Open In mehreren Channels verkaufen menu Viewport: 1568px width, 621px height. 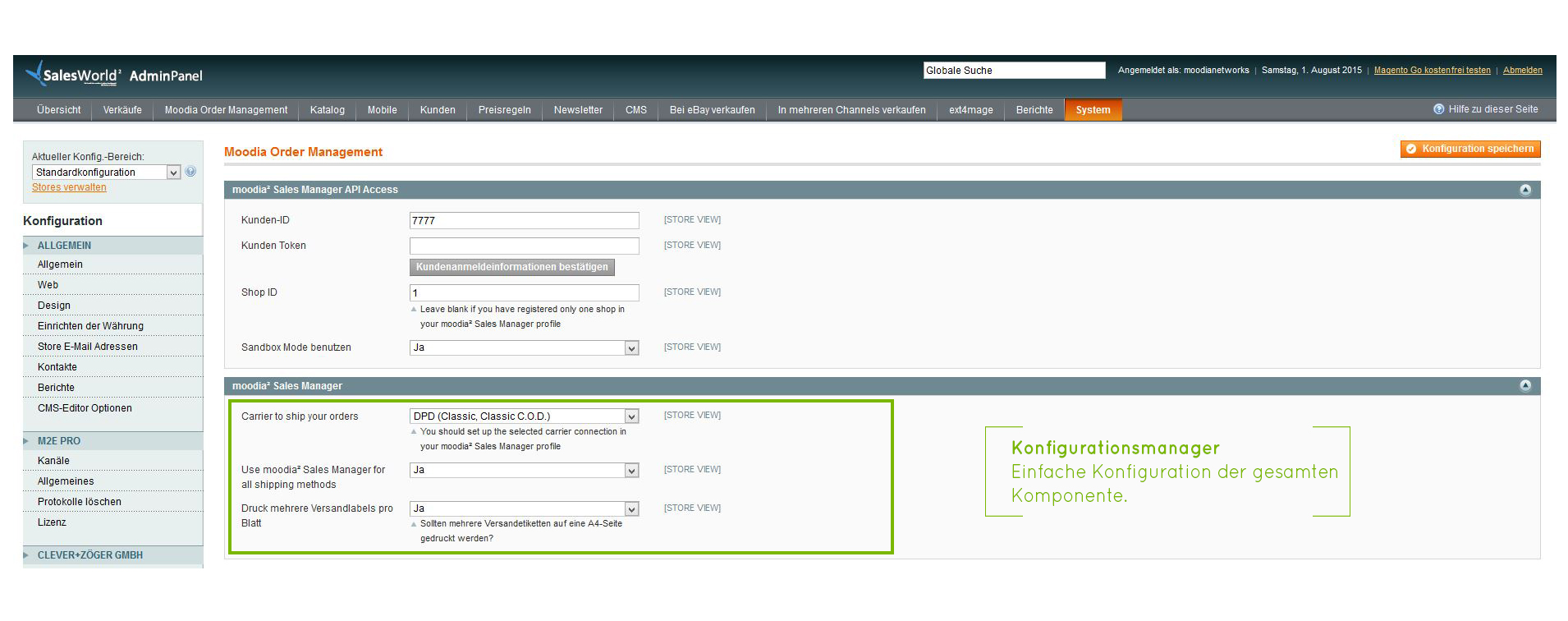tap(852, 110)
